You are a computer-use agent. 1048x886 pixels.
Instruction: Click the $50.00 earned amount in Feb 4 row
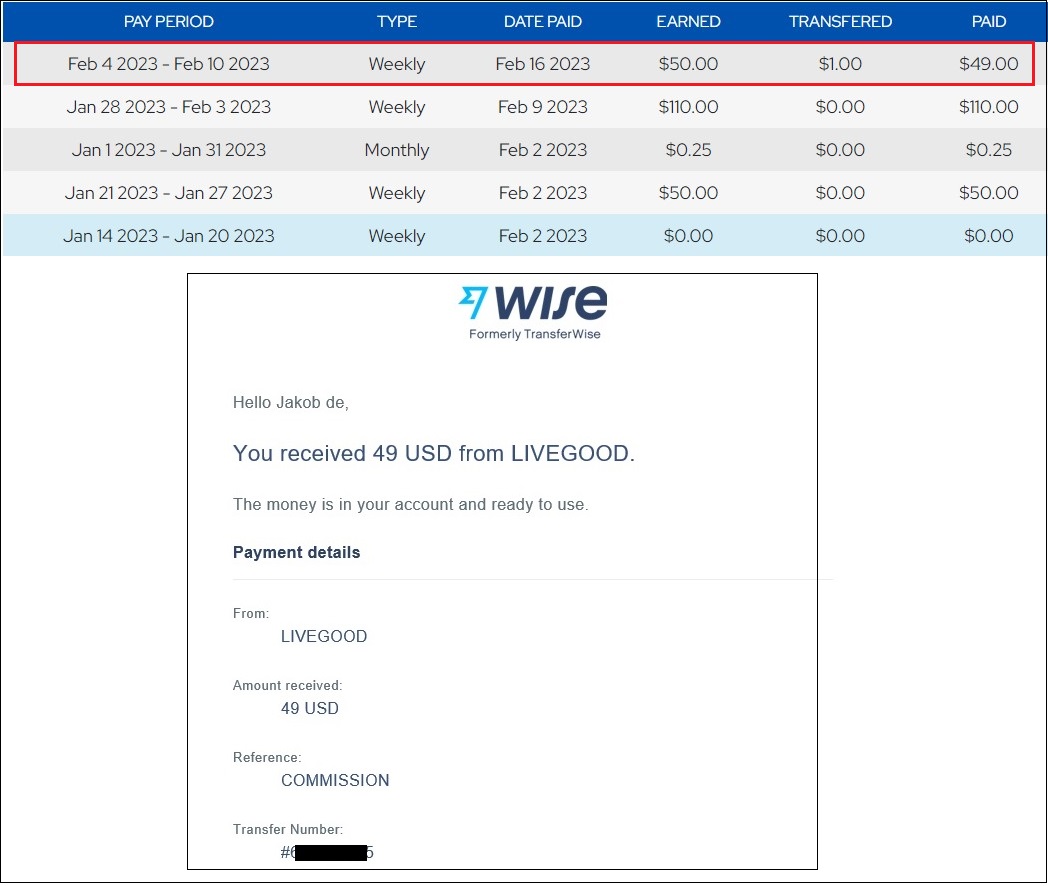coord(688,63)
